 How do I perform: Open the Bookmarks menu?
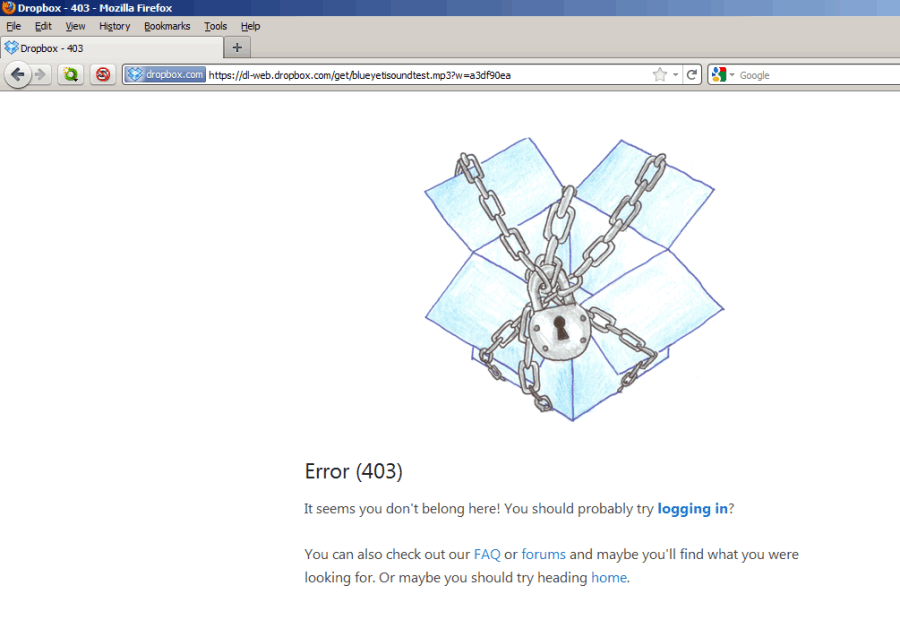click(167, 26)
